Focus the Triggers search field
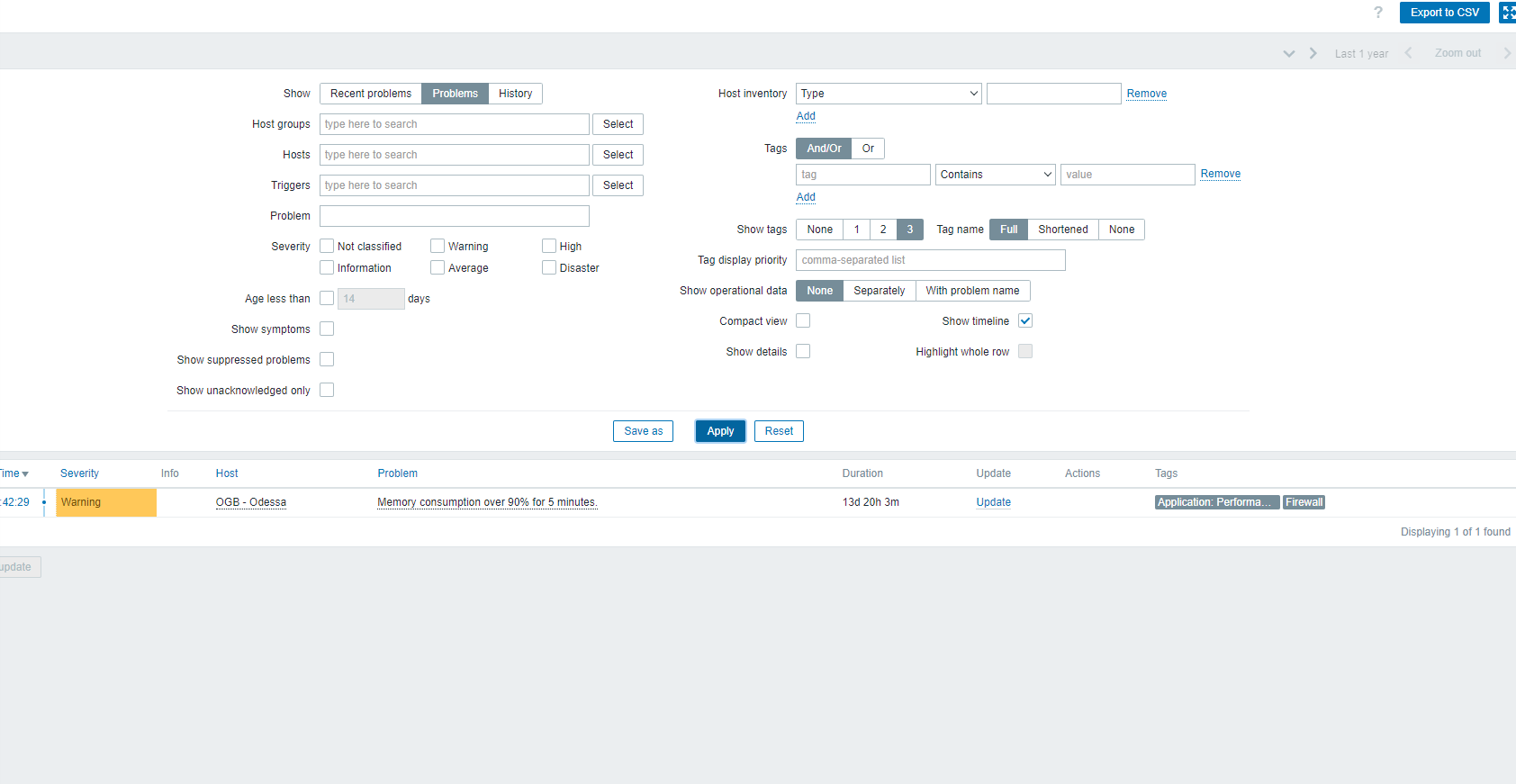The height and width of the screenshot is (784, 1516). tap(455, 185)
